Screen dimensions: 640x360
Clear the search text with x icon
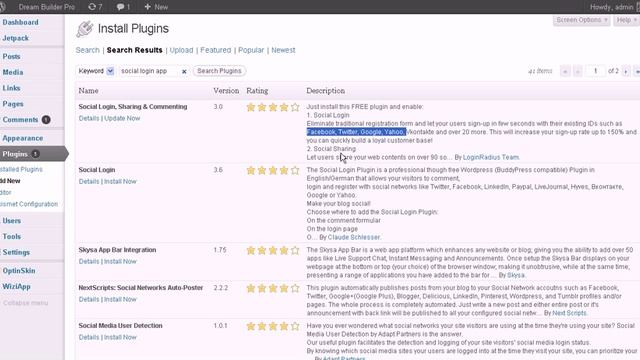click(x=184, y=71)
